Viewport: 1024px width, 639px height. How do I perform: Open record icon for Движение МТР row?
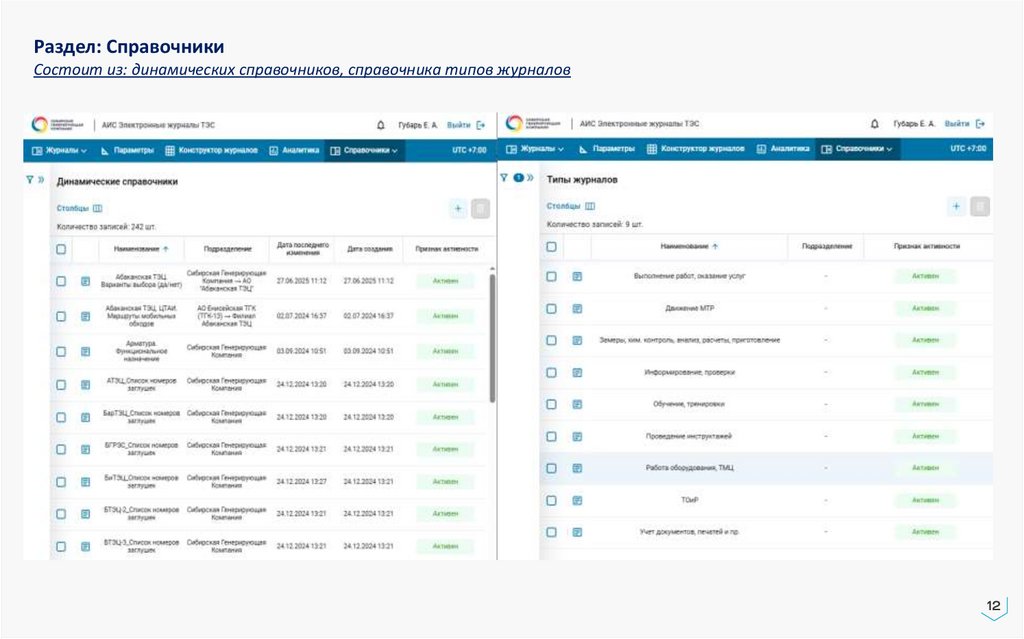click(577, 308)
